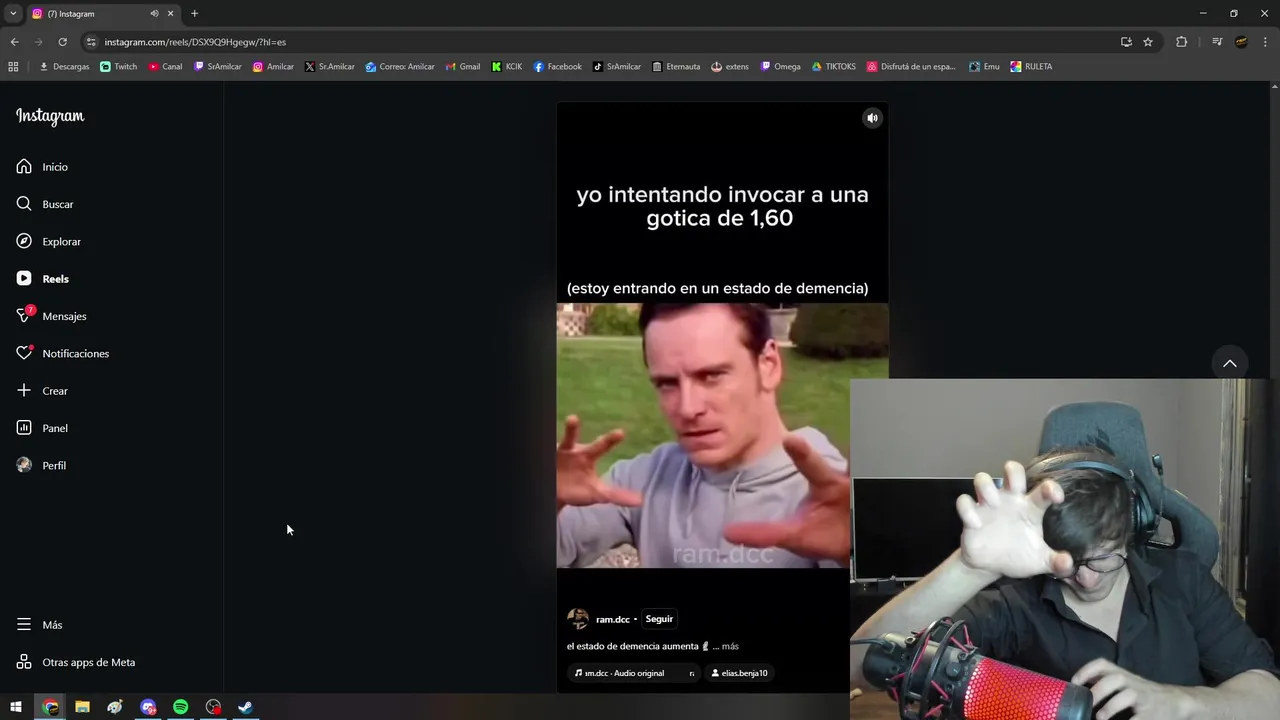This screenshot has height=720, width=1280.
Task: Open the Gmail bookmark
Action: tap(463, 67)
